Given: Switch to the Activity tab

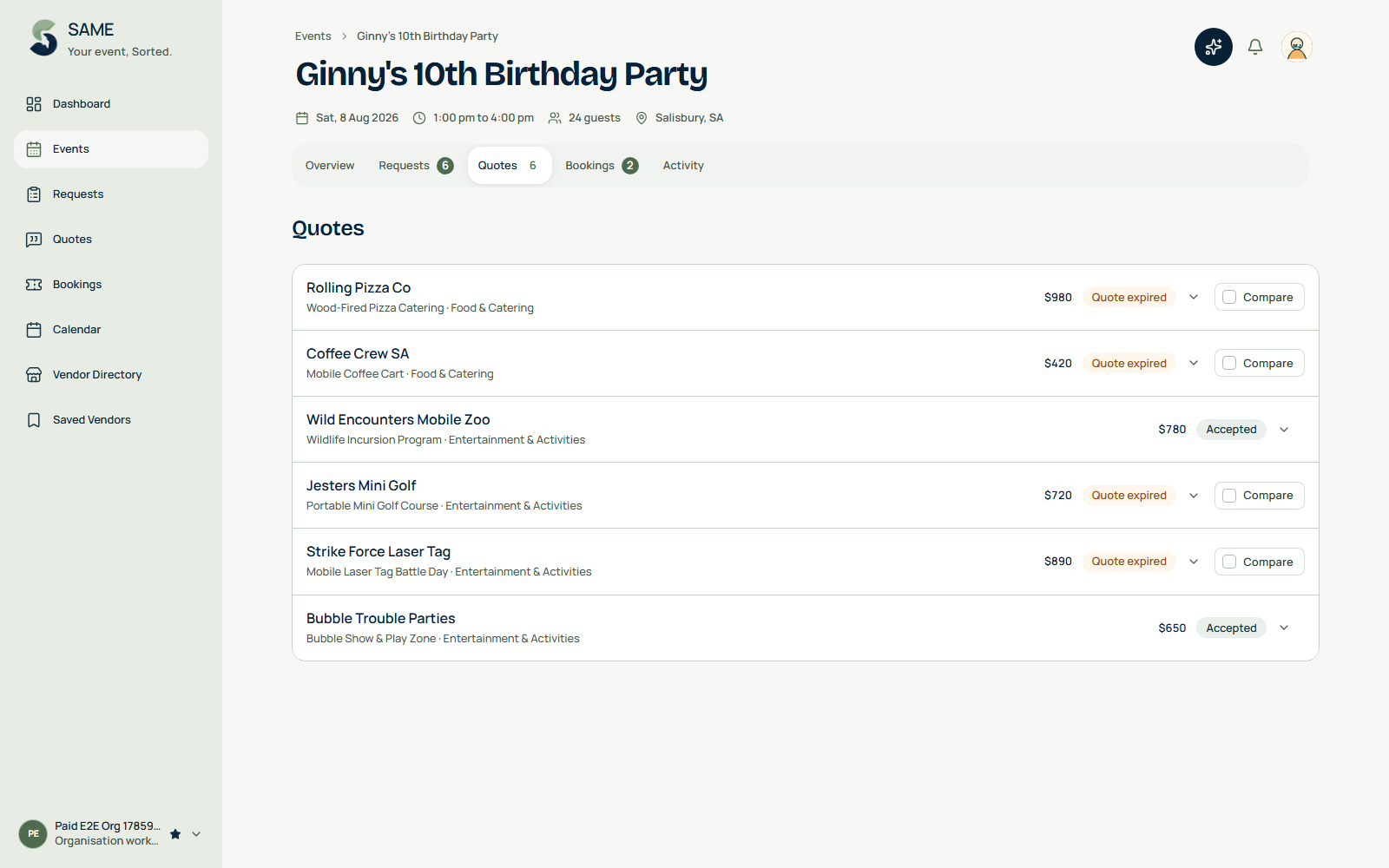Looking at the screenshot, I should click(683, 166).
